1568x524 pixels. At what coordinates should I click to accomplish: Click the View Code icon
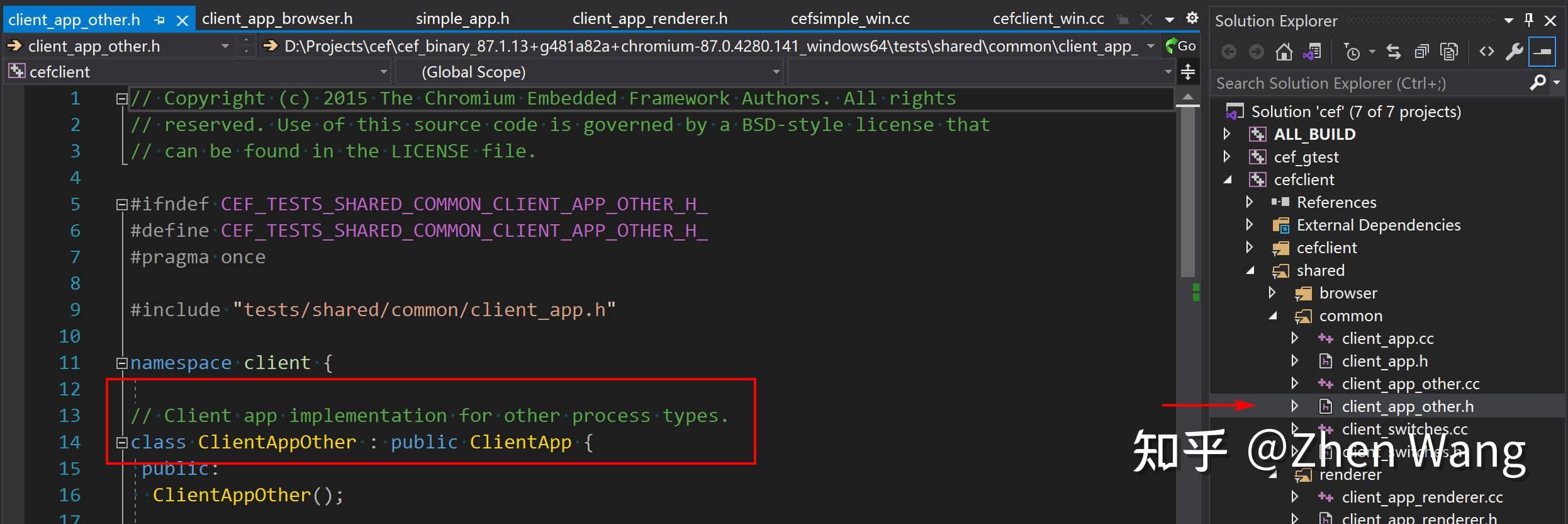1487,52
